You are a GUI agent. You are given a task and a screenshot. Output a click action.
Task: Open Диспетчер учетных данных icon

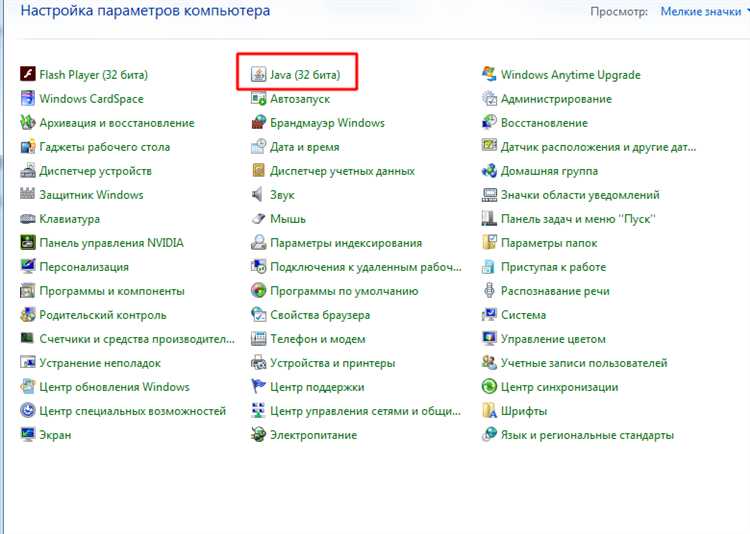point(258,170)
